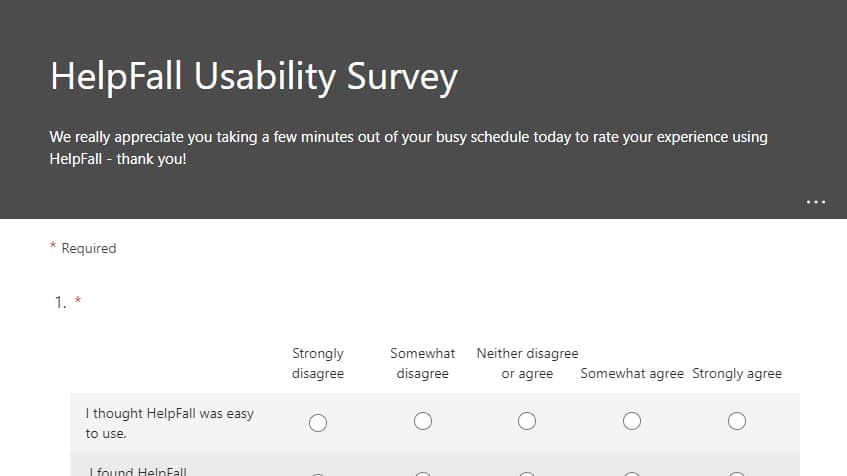847x476 pixels.
Task: Click the Strongly disagree column header
Action: coord(318,363)
